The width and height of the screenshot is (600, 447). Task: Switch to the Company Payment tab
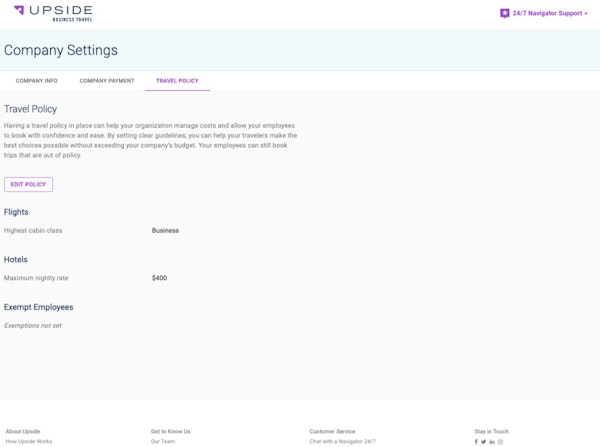(107, 80)
